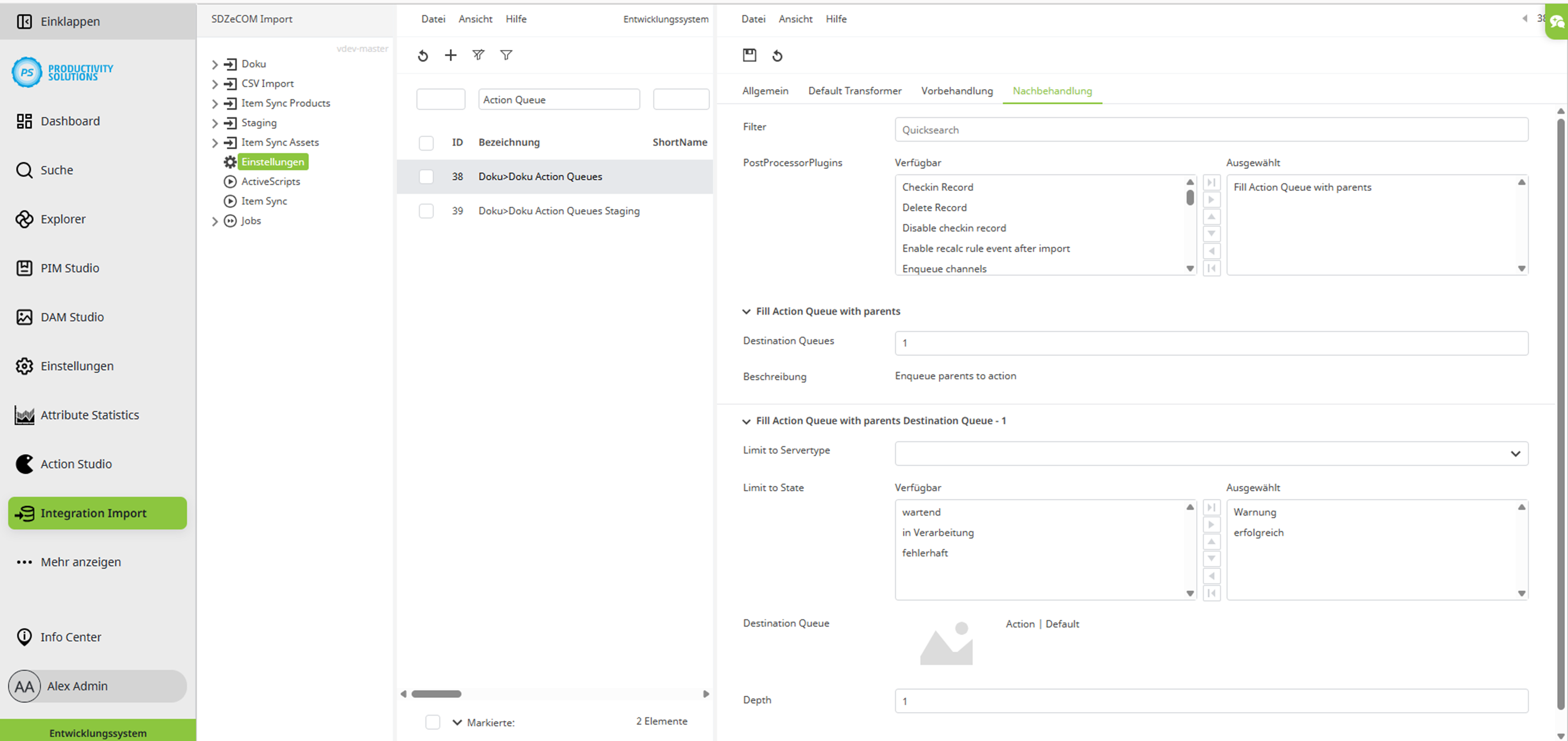Open the Datei menu in the detail panel
The width and height of the screenshot is (1568, 741).
[x=753, y=19]
